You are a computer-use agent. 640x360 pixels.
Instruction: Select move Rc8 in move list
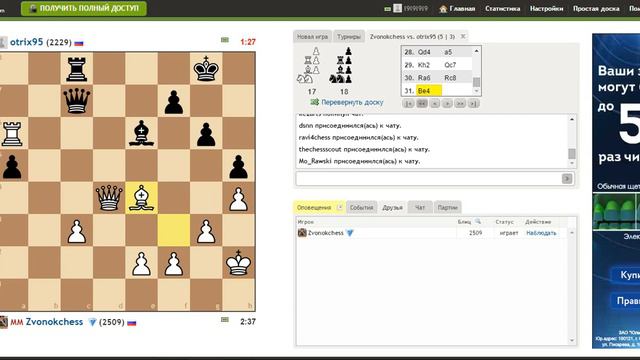[x=450, y=78]
